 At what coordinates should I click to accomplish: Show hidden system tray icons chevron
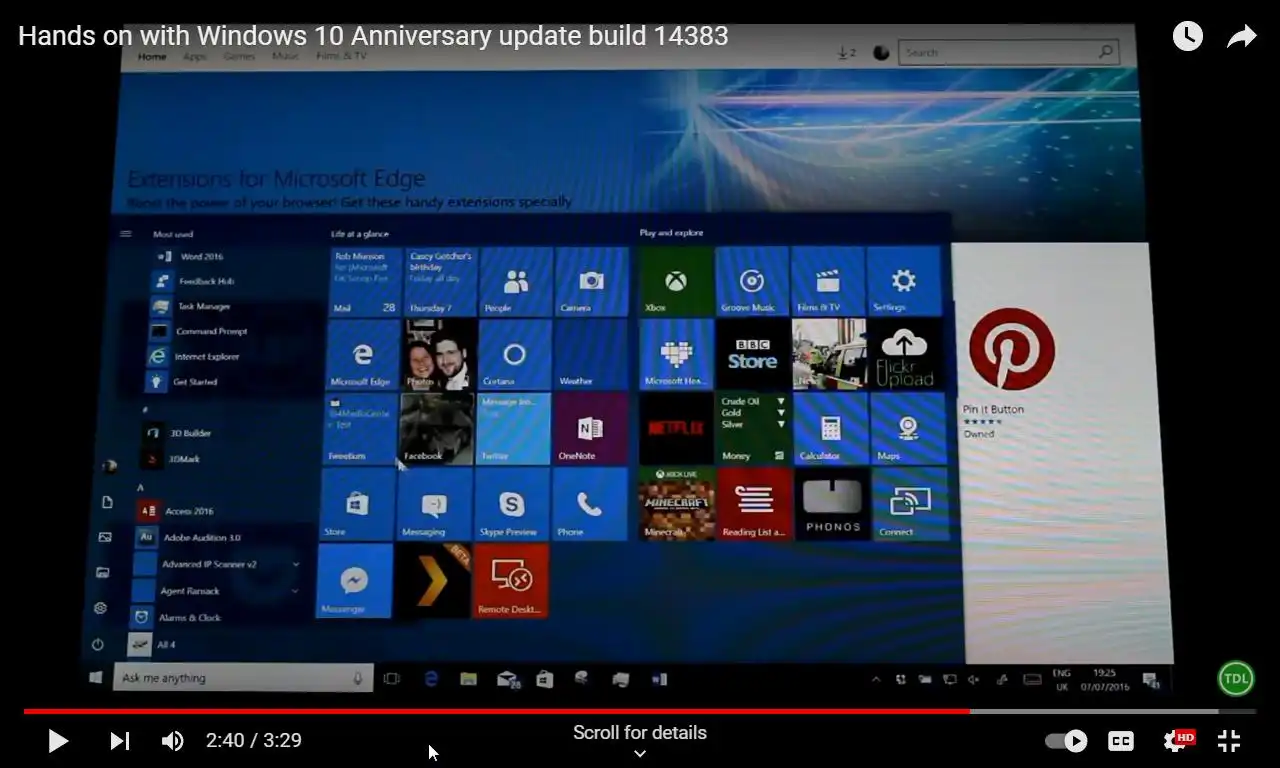pos(876,680)
